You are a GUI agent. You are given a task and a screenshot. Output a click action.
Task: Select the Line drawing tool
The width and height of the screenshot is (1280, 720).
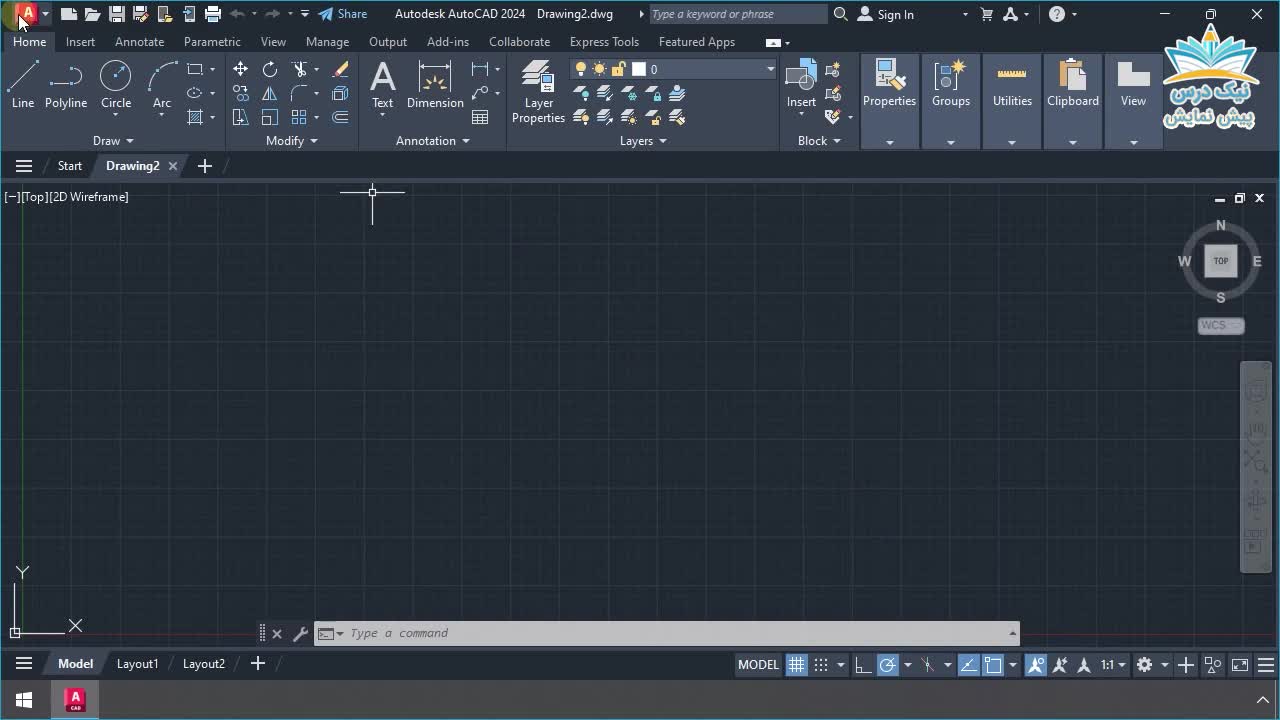pyautogui.click(x=23, y=84)
